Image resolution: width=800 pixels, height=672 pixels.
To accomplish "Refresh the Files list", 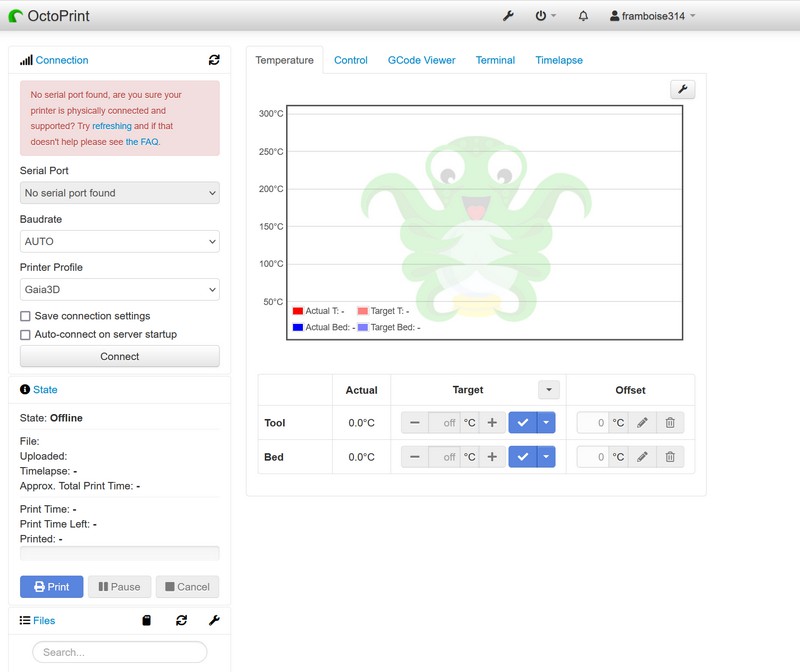I will click(181, 620).
